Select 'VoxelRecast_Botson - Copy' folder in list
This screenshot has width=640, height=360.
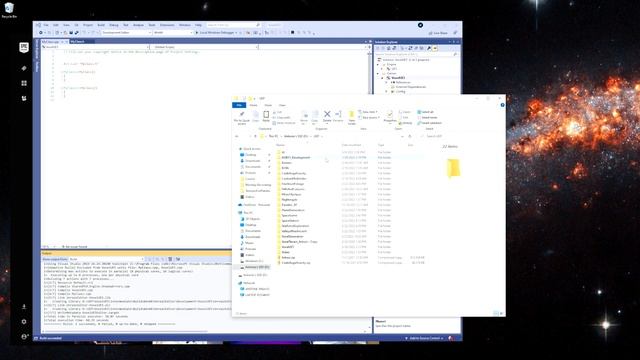pyautogui.click(x=299, y=242)
